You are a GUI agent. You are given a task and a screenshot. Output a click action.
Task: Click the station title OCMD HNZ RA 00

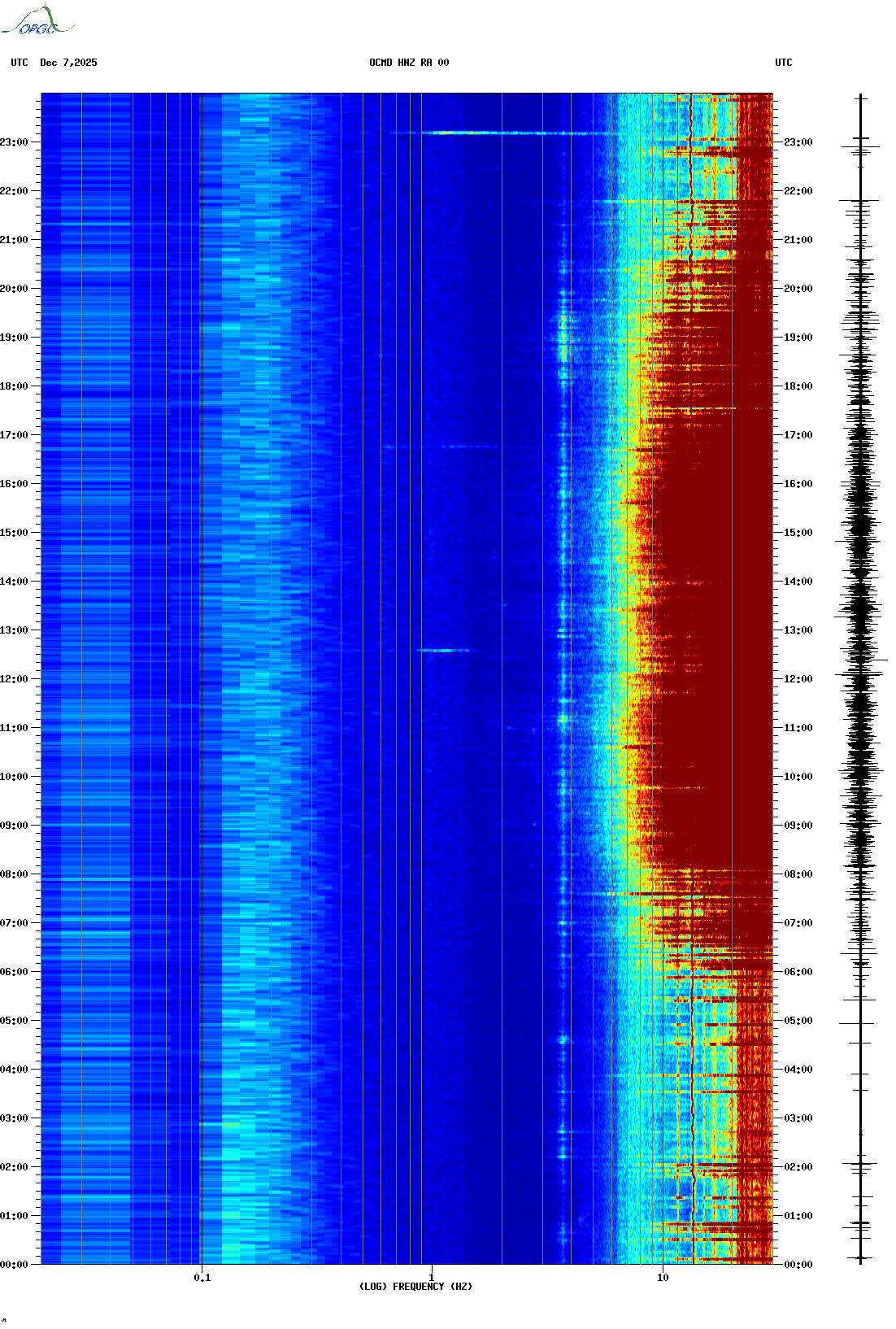(x=408, y=63)
